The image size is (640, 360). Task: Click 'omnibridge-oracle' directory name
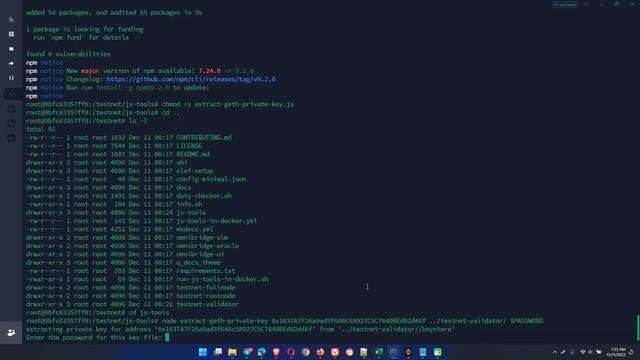coord(207,246)
